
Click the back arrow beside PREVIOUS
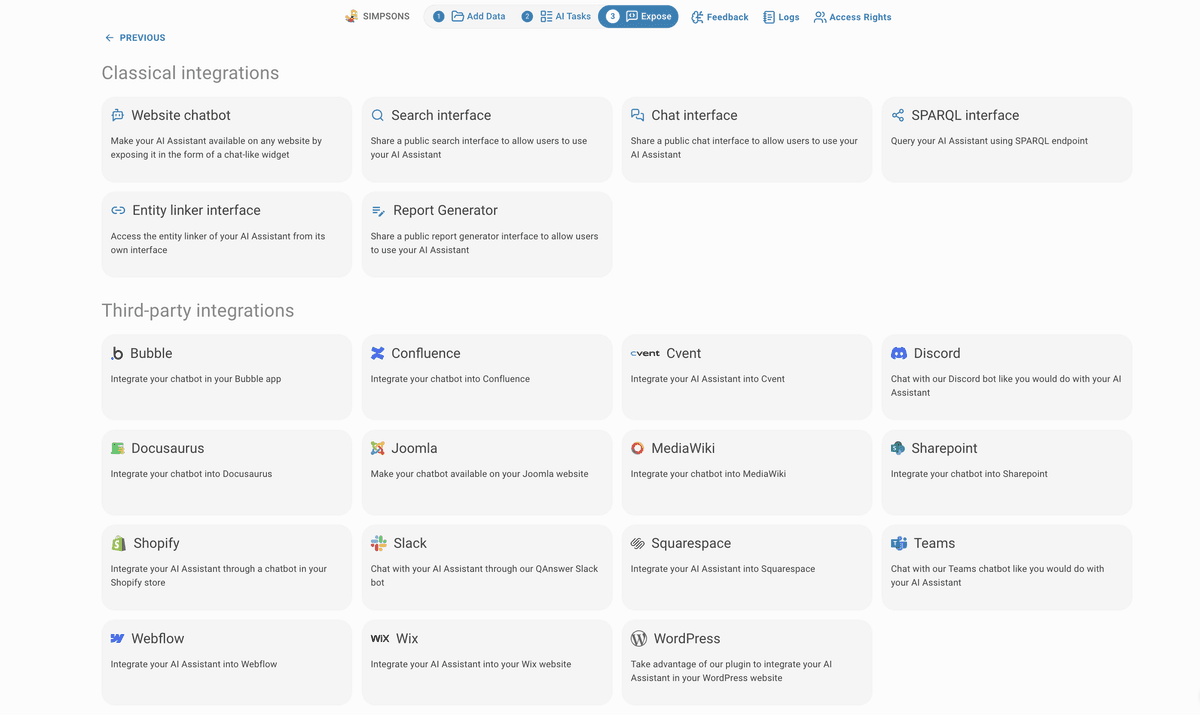pos(109,38)
